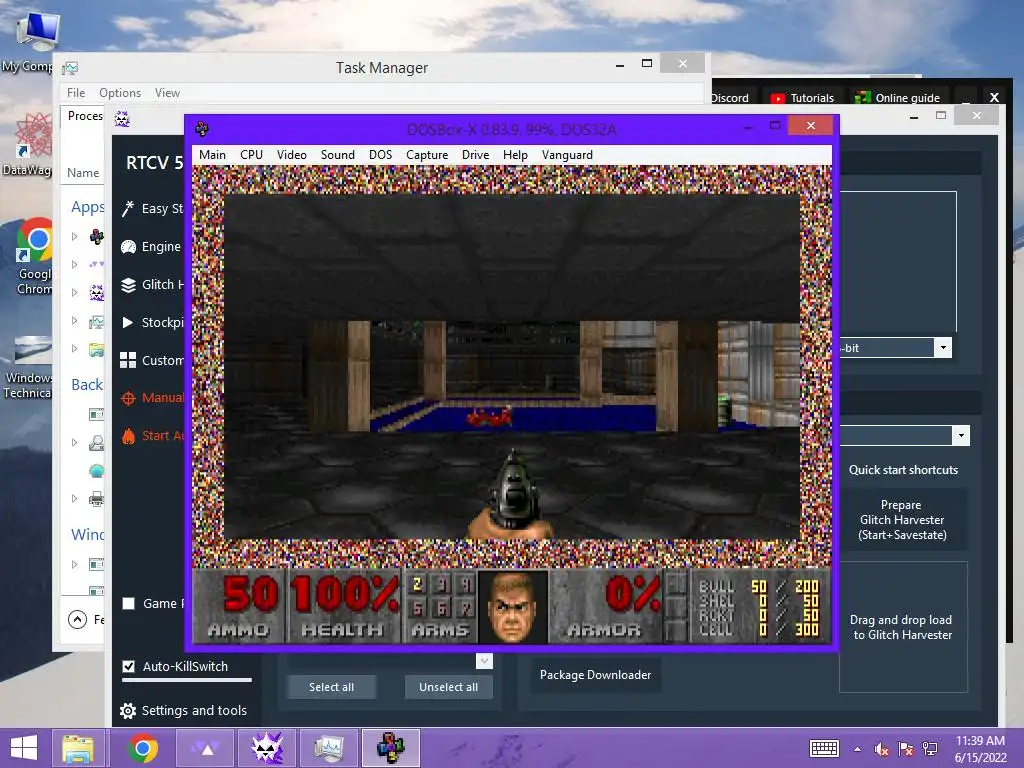Viewport: 1024px width, 768px height.
Task: Click the Unselect all button
Action: (449, 687)
